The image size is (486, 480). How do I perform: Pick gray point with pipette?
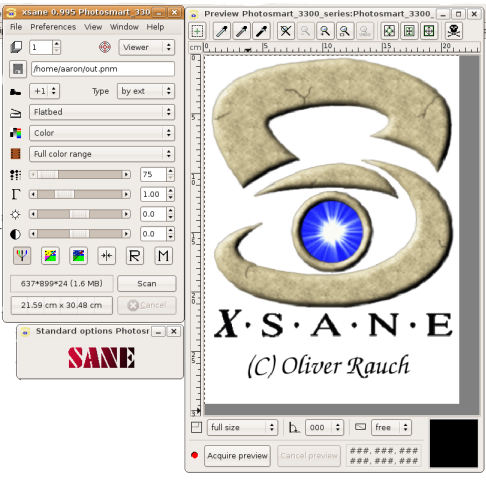click(242, 31)
